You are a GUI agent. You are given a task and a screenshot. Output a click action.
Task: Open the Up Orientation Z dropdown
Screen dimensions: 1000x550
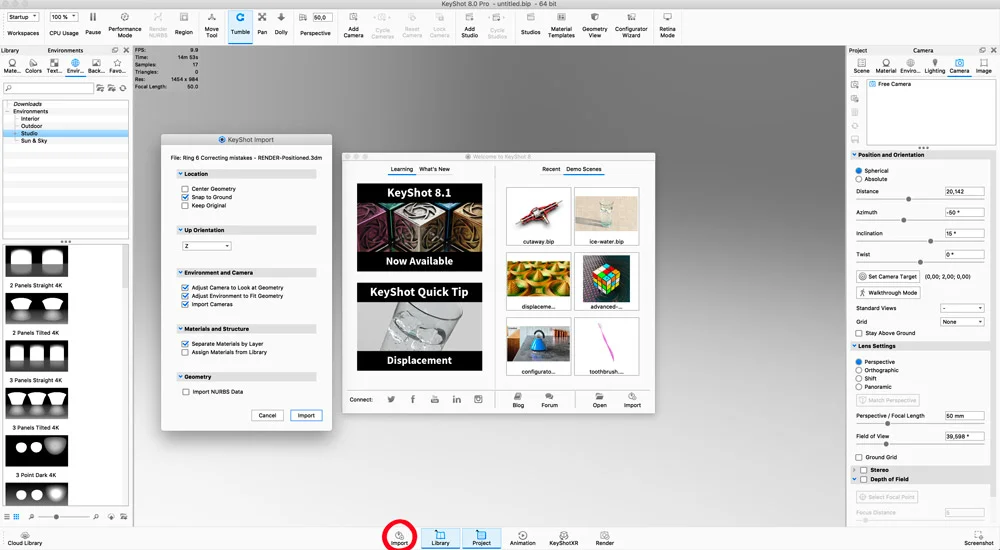tap(207, 246)
